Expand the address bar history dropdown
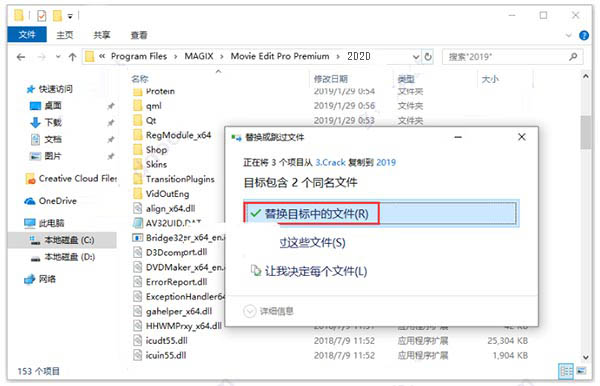Image resolution: width=600 pixels, height=386 pixels. [416, 57]
